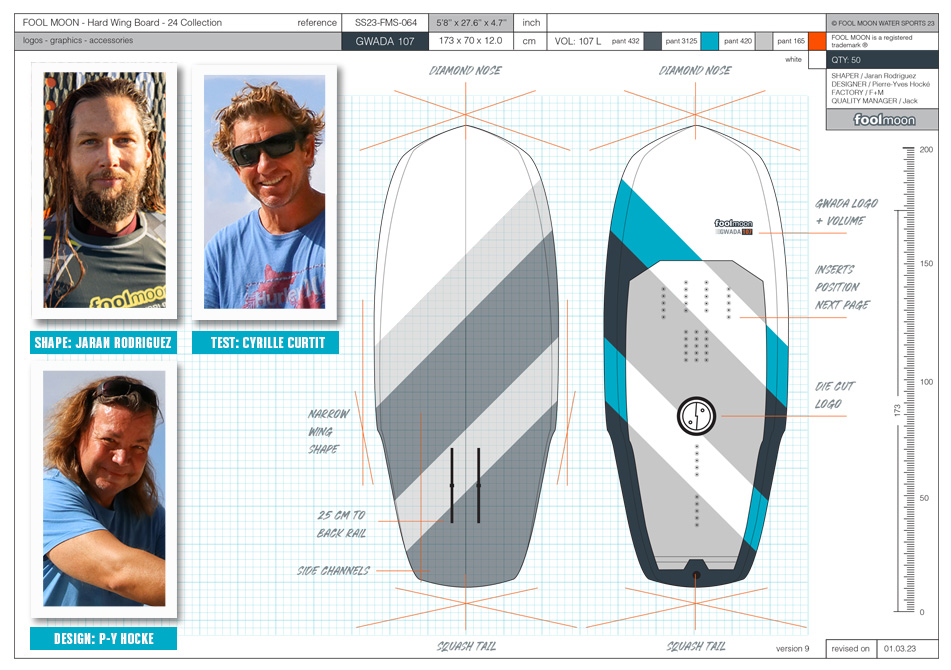Click the "SHAPE: JARAN RODRIGUEZ" caption
This screenshot has width=951, height=670.
pos(103,343)
